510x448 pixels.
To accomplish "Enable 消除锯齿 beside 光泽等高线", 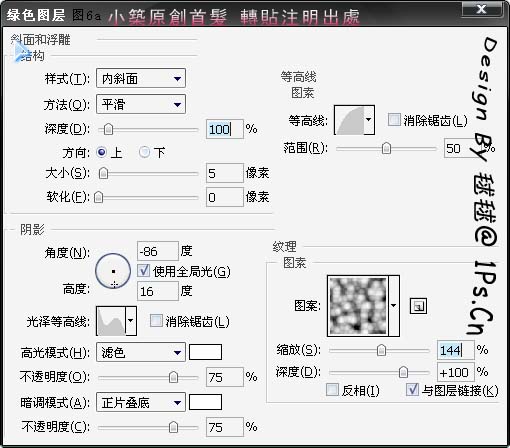I will (x=156, y=321).
